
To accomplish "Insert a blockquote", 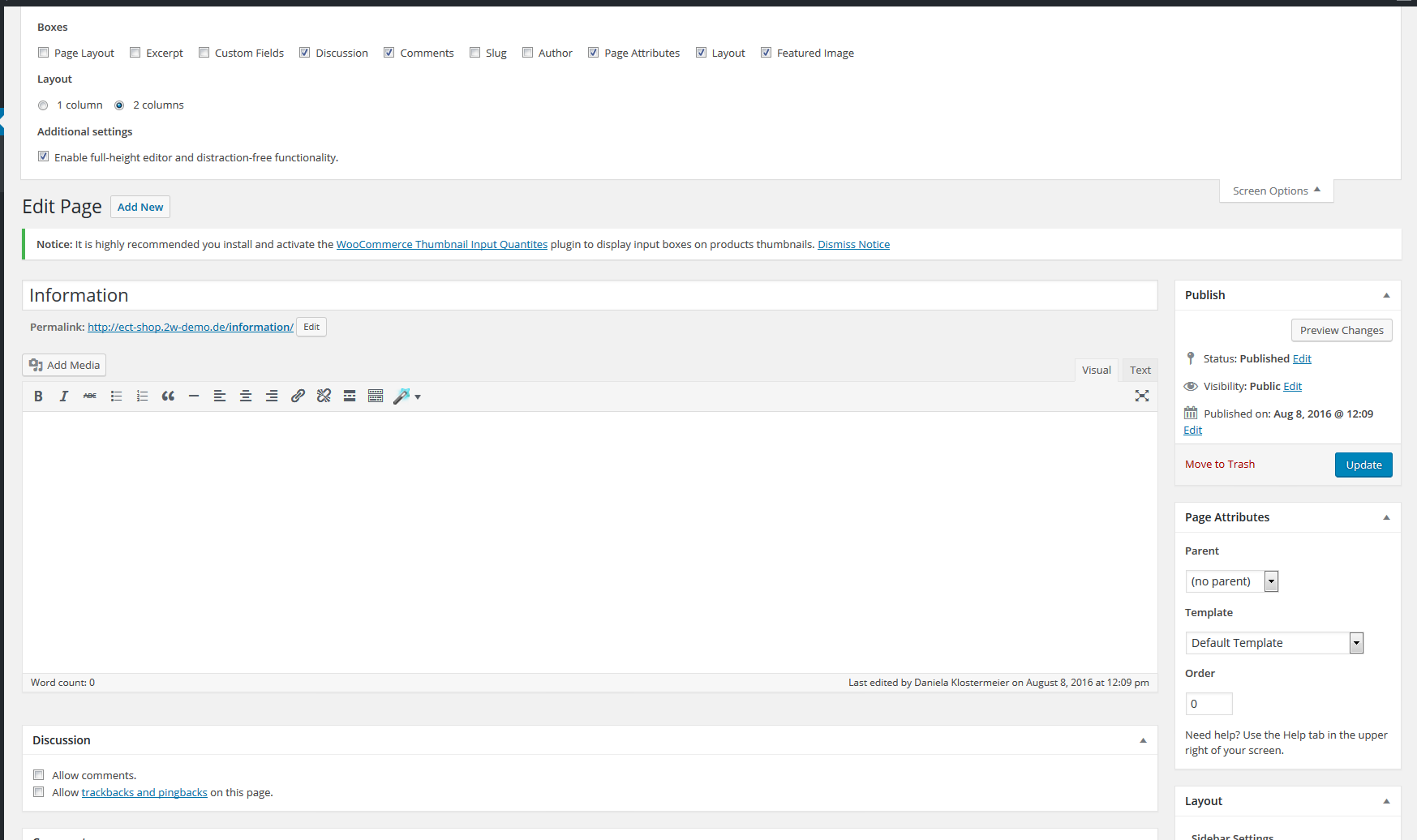I will click(168, 396).
